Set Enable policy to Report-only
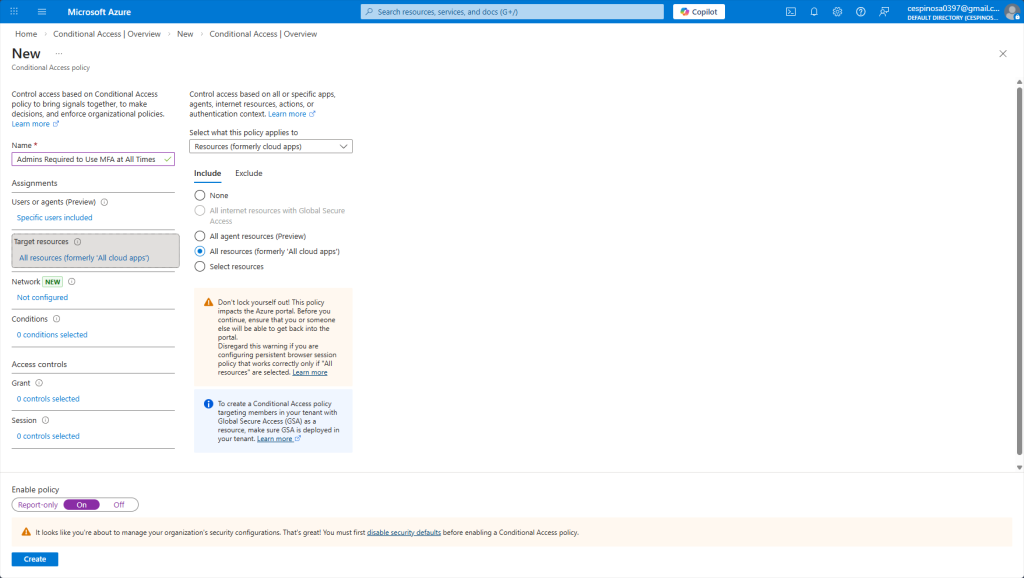 pos(38,505)
